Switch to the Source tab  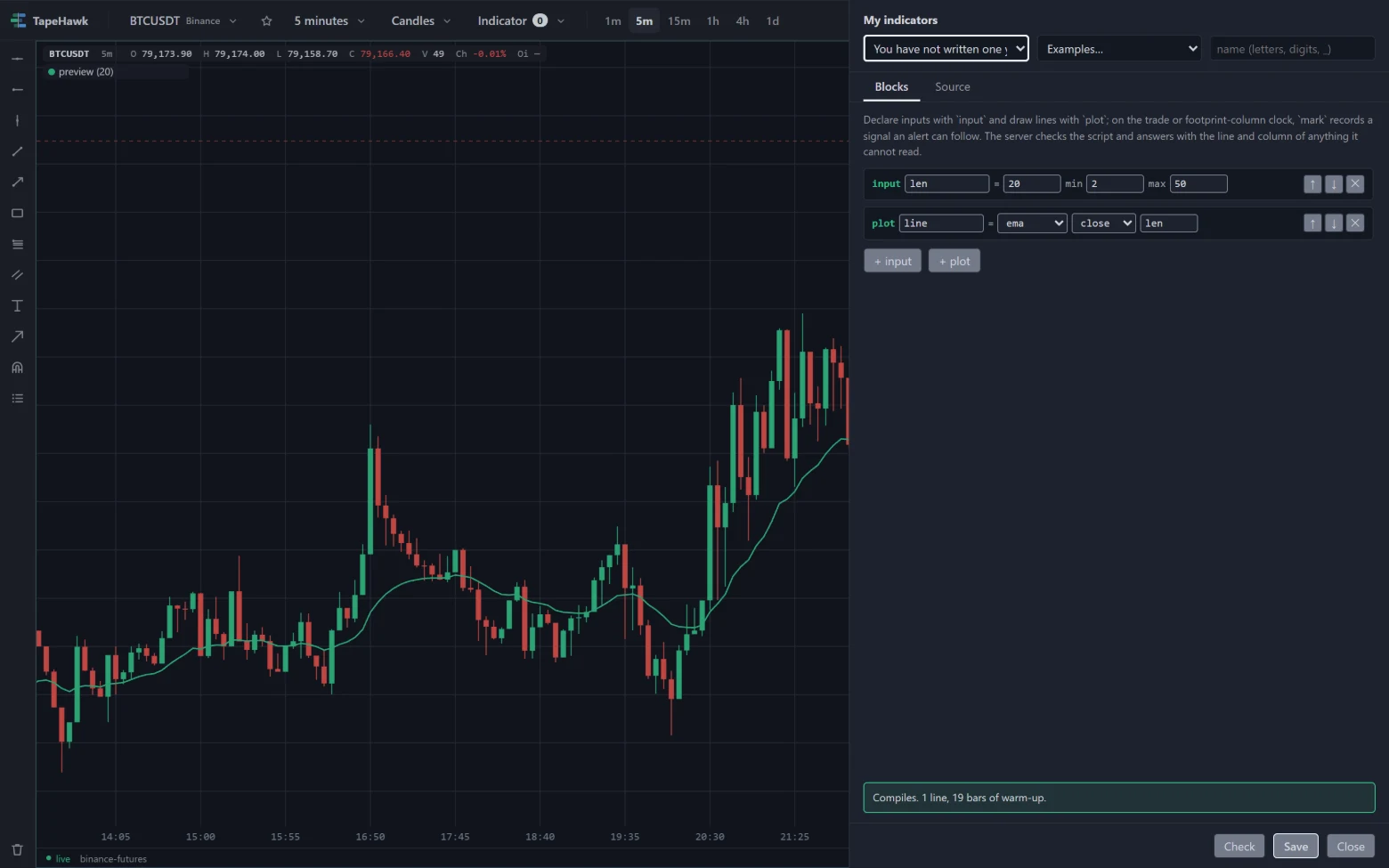[952, 87]
